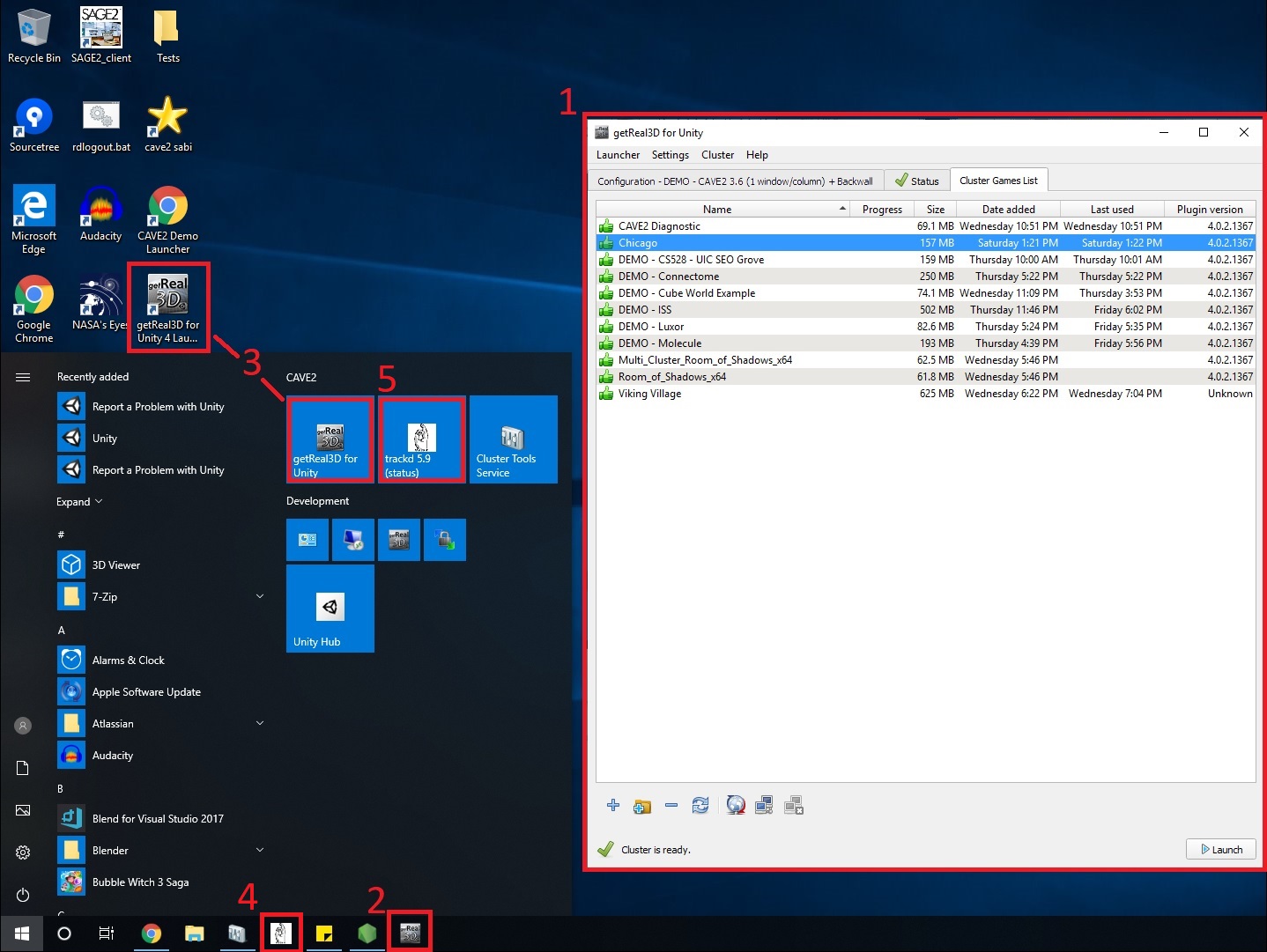Select Viking Village row
Screen dimensions: 1267x952
[926, 394]
